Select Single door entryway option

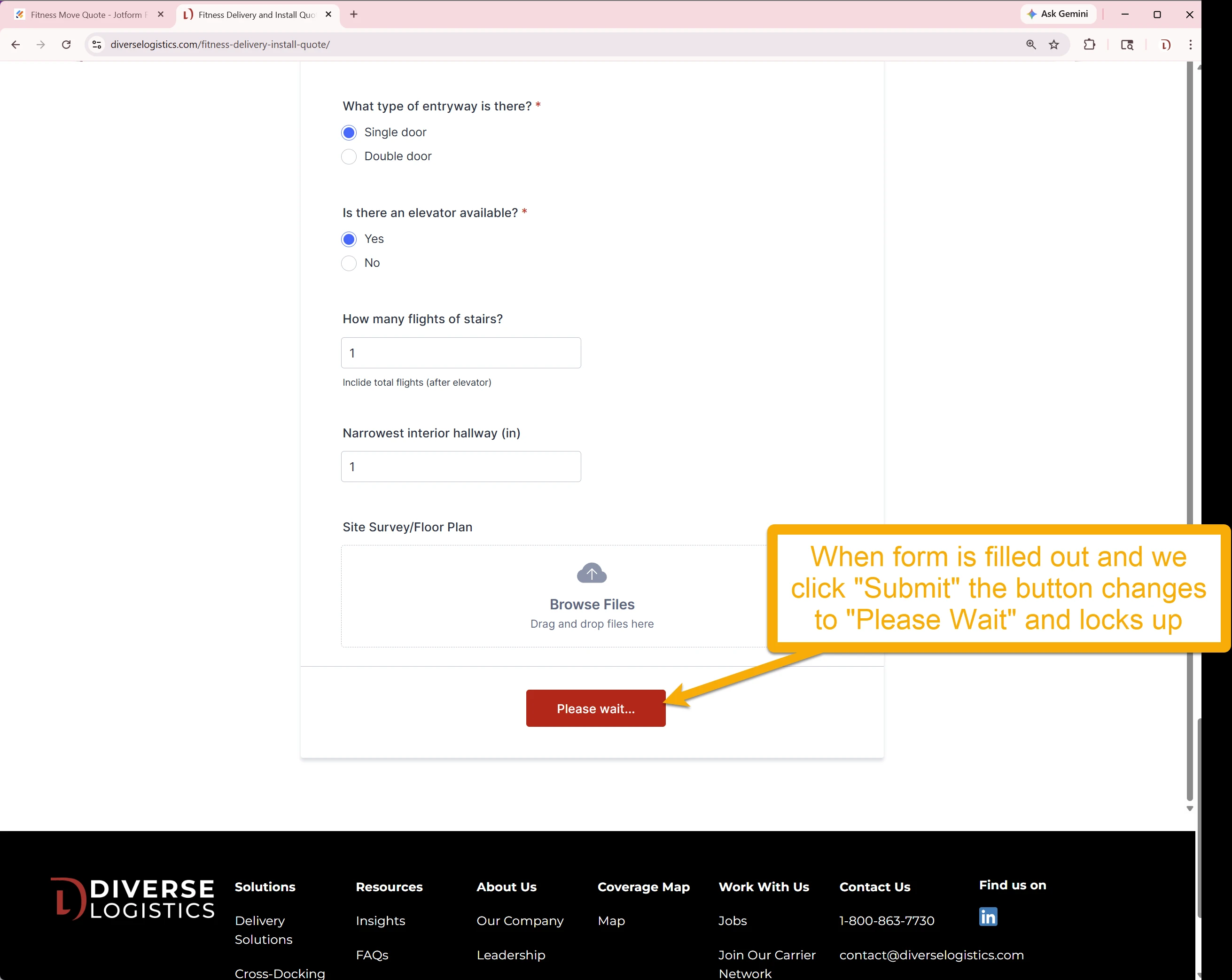pyautogui.click(x=349, y=132)
